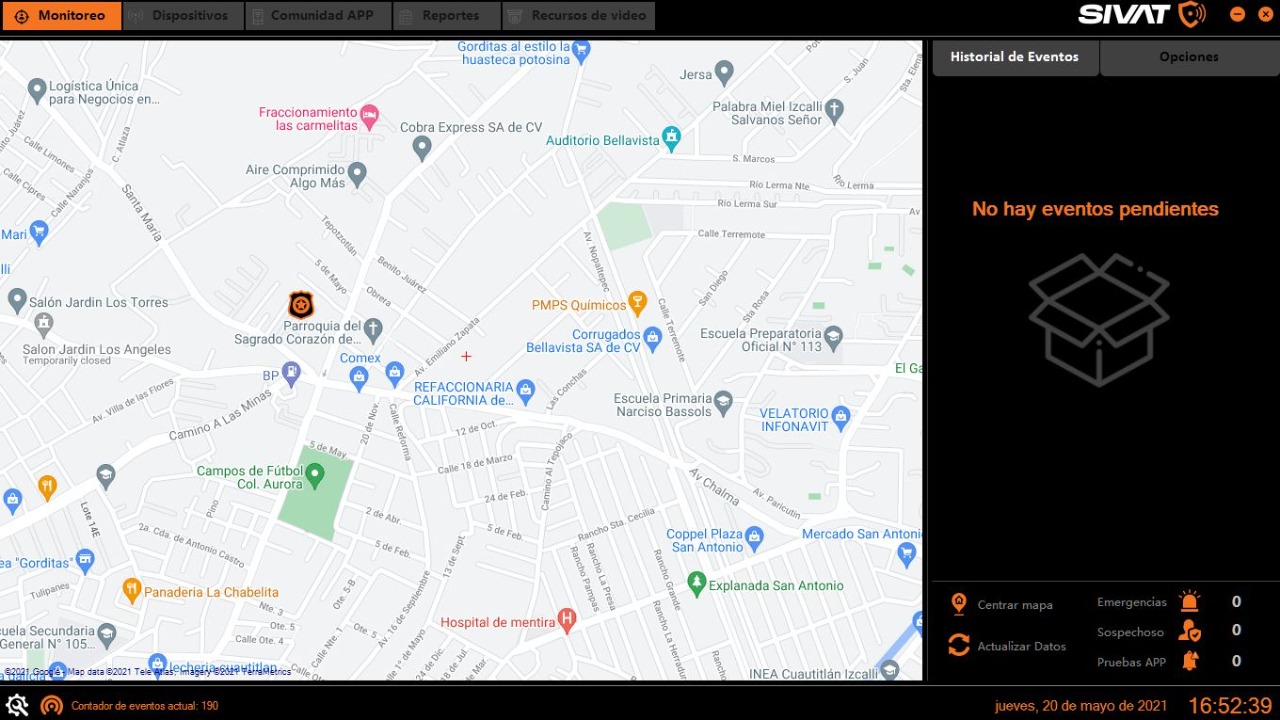Click the orange signal alarm icon in status bar
Screen dimensions: 1280x720
pos(51,705)
